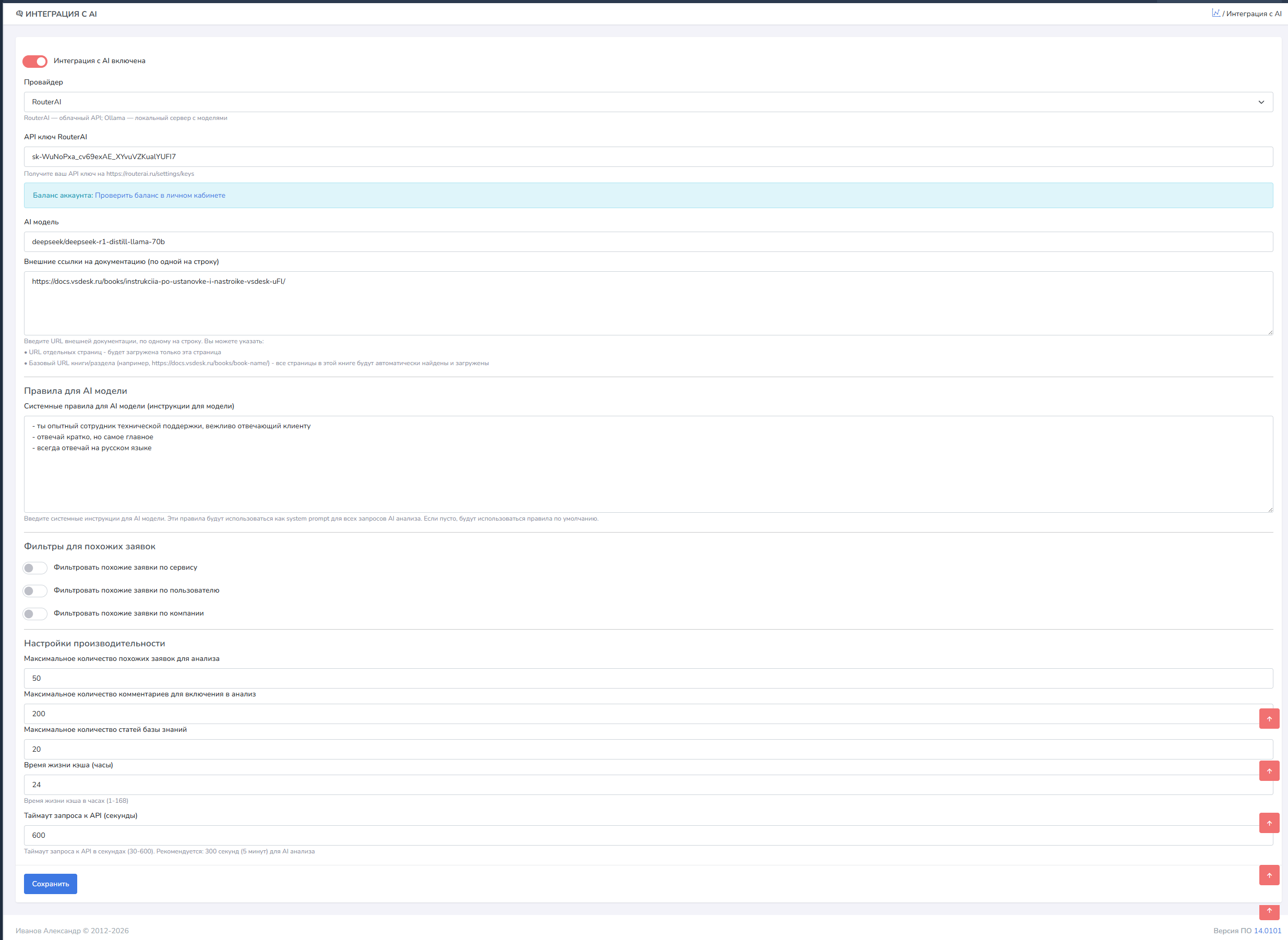1288x940 pixels.
Task: Click red up-arrow button beside the cache lifetime label
Action: coord(1269,771)
